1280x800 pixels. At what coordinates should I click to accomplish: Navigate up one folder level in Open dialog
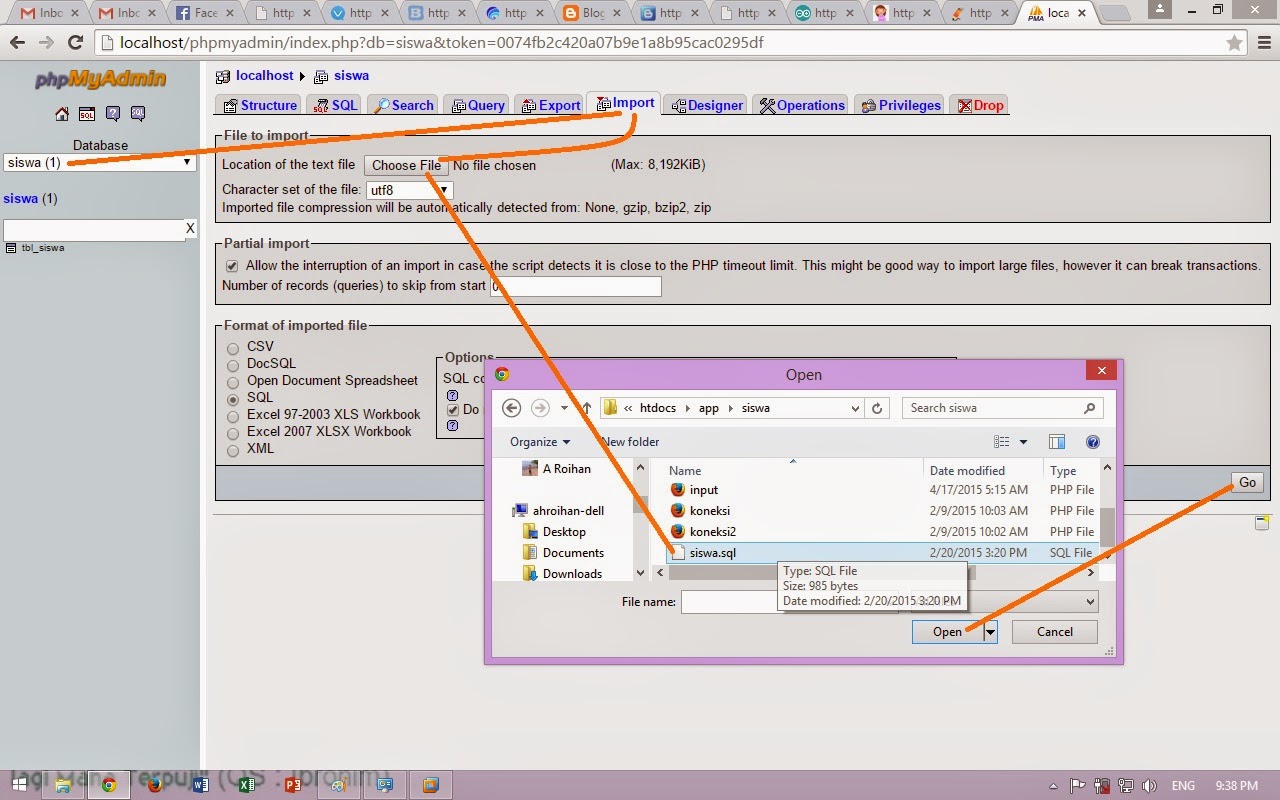point(586,407)
